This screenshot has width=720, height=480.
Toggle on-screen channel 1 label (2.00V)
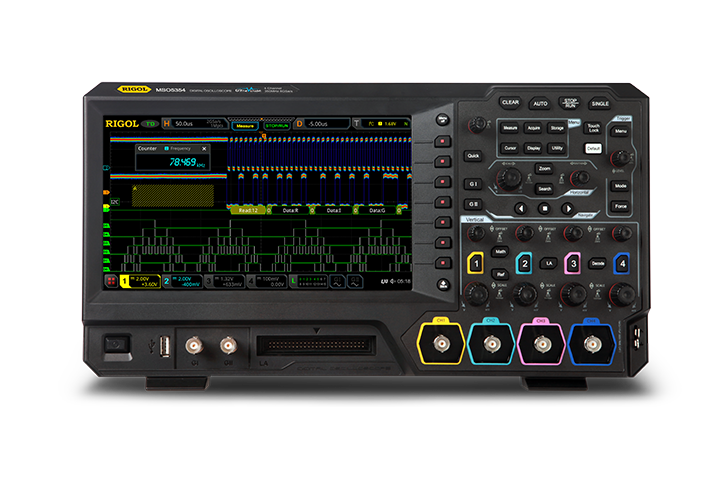coord(140,281)
